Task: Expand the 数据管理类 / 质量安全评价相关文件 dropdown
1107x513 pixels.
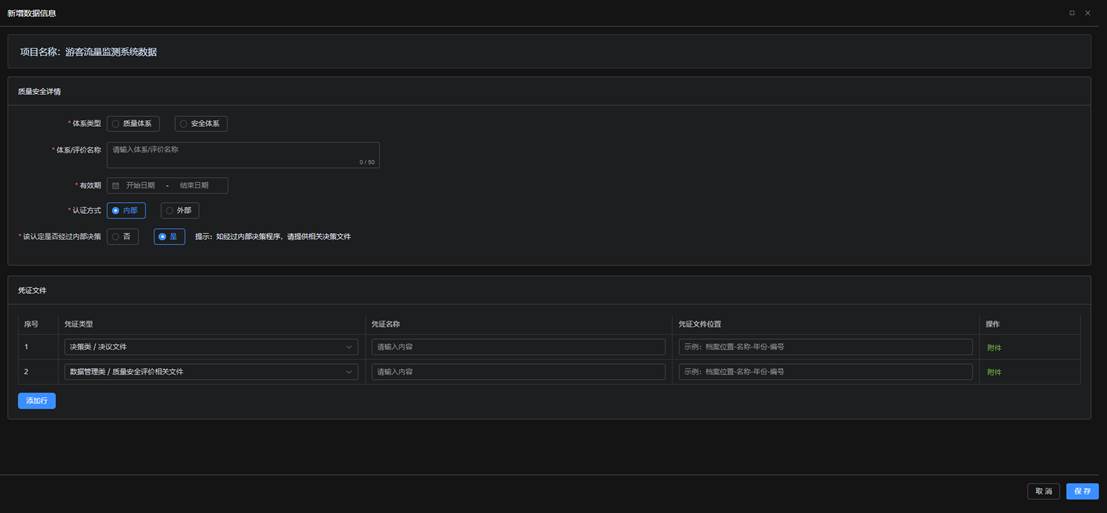Action: coord(210,372)
